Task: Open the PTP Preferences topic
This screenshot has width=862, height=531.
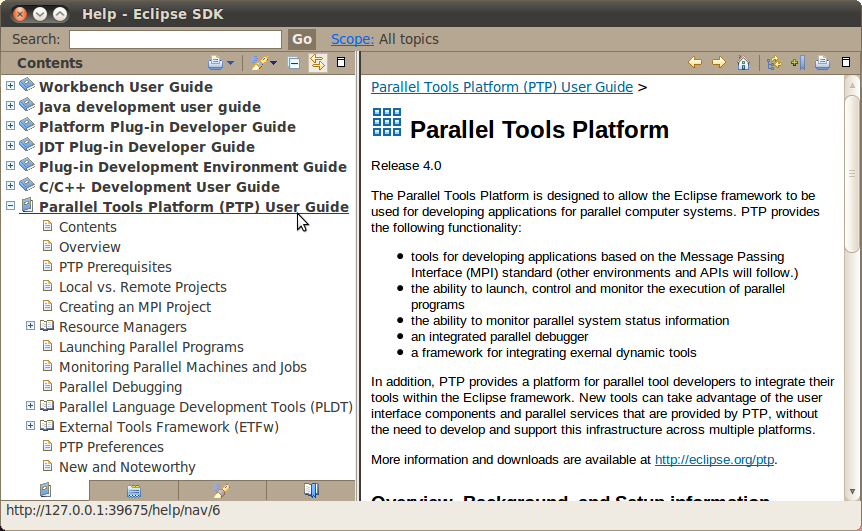Action: coord(112,447)
